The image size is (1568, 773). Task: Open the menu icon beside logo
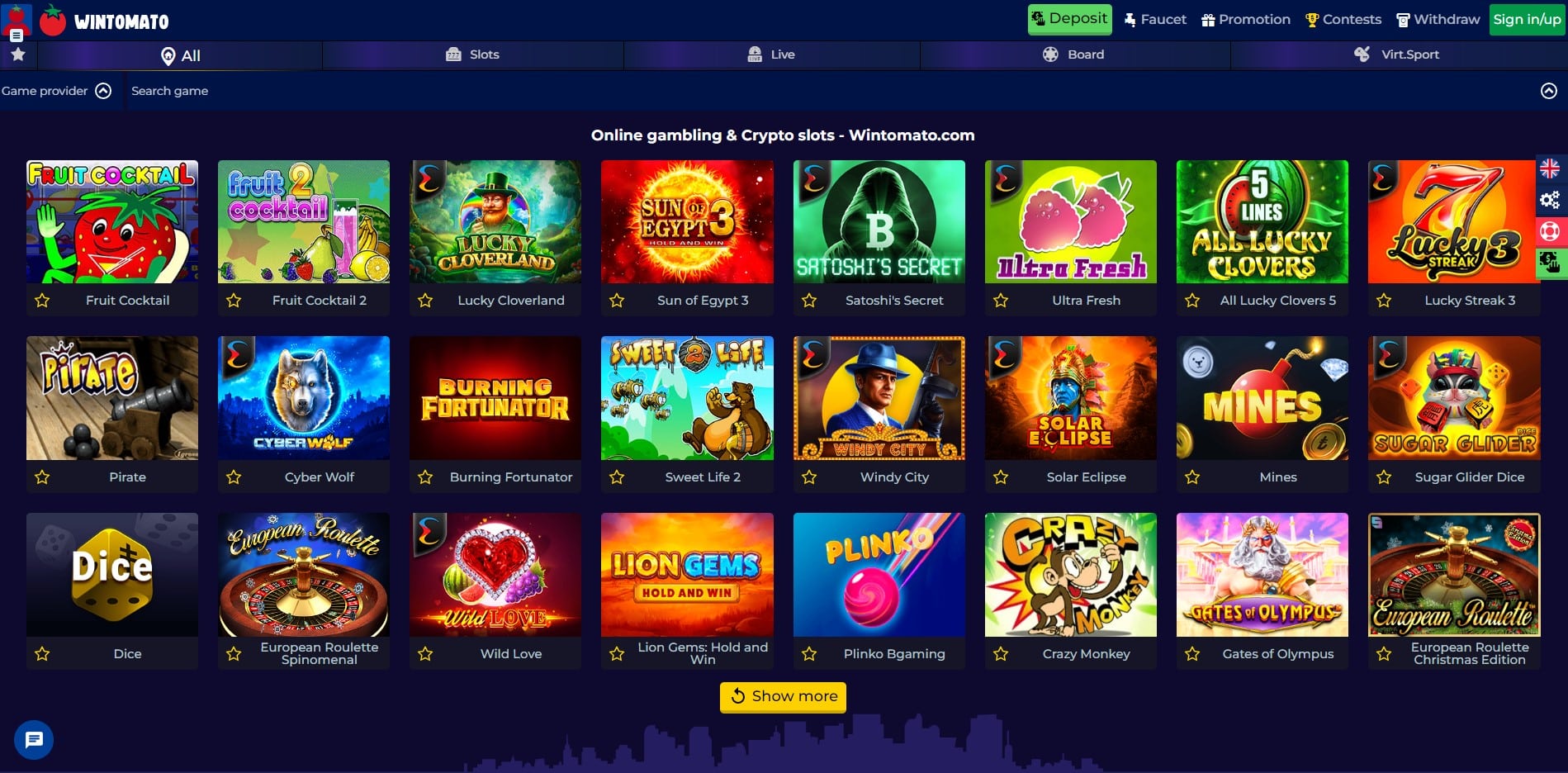pyautogui.click(x=16, y=36)
